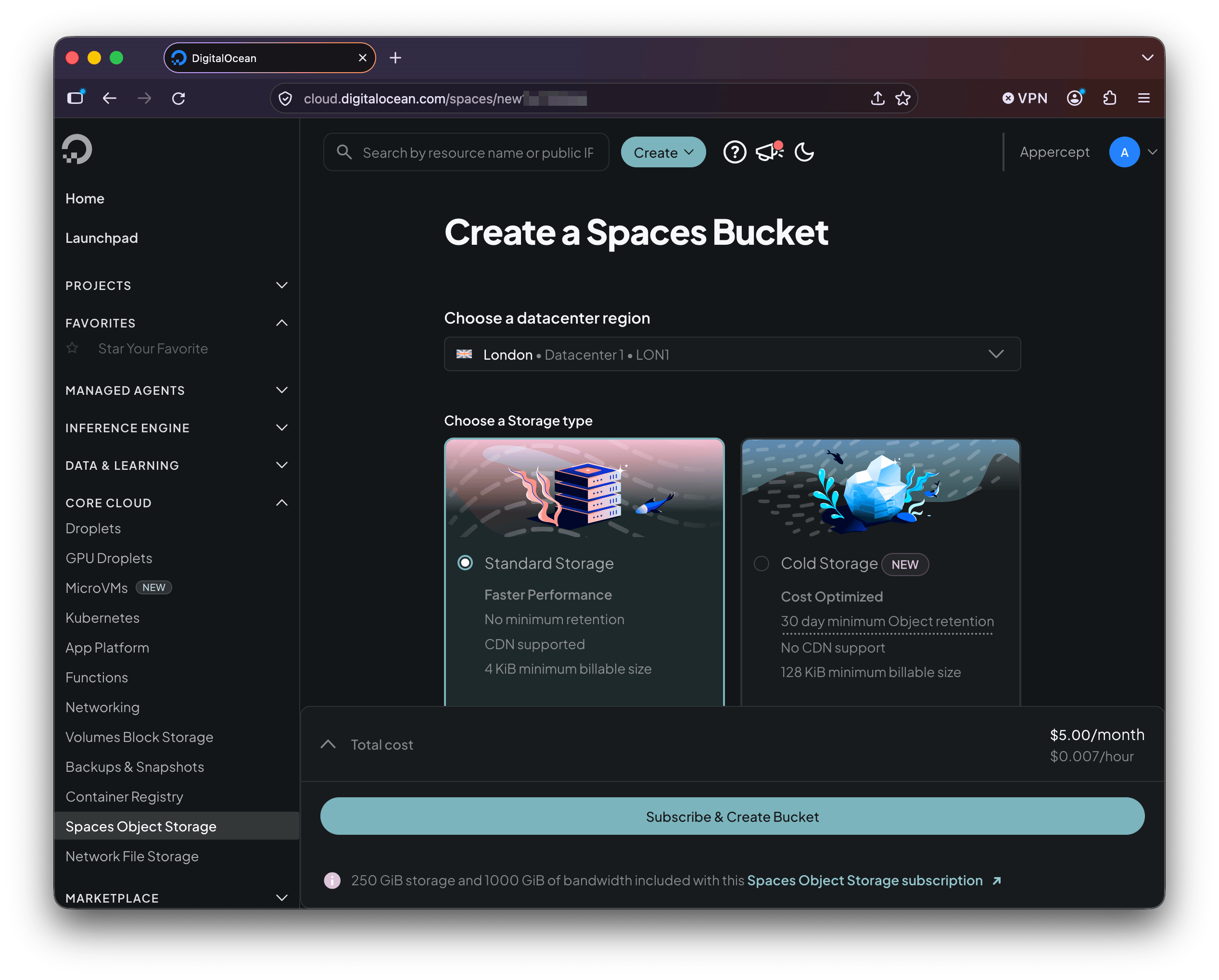The image size is (1219, 980).
Task: Go to Droplets in sidebar
Action: pos(93,528)
